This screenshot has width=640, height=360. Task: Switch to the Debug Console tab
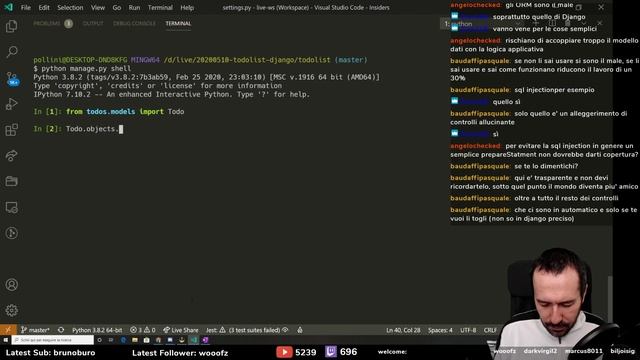tap(134, 24)
